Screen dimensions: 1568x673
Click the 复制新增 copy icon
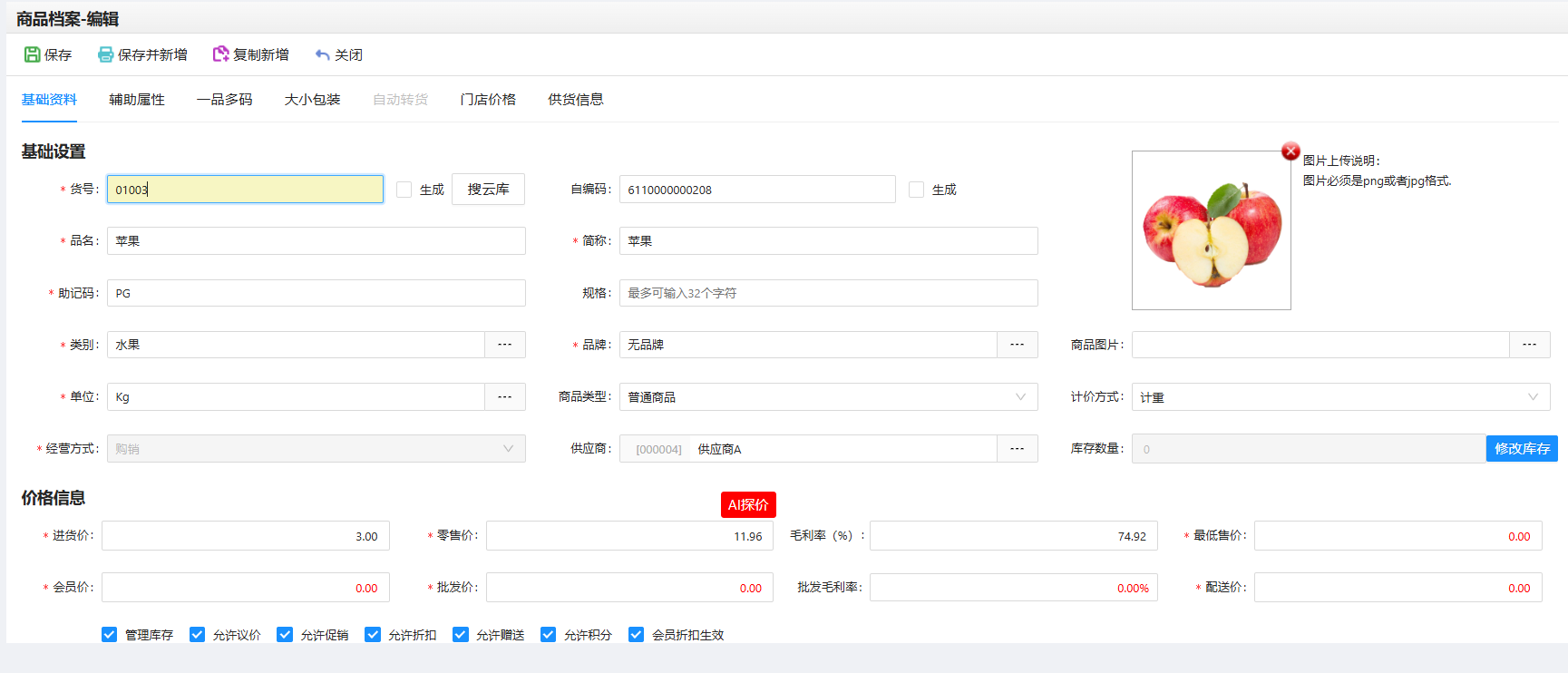click(220, 54)
